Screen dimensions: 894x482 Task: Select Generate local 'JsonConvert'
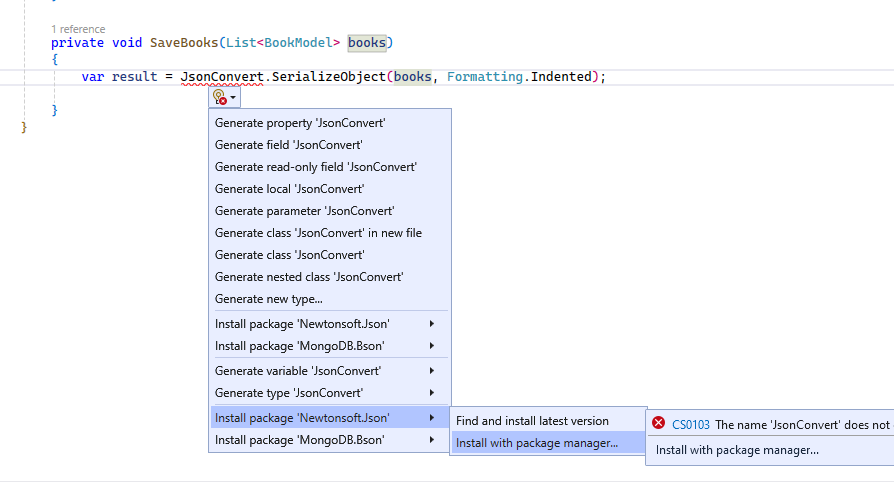(289, 189)
